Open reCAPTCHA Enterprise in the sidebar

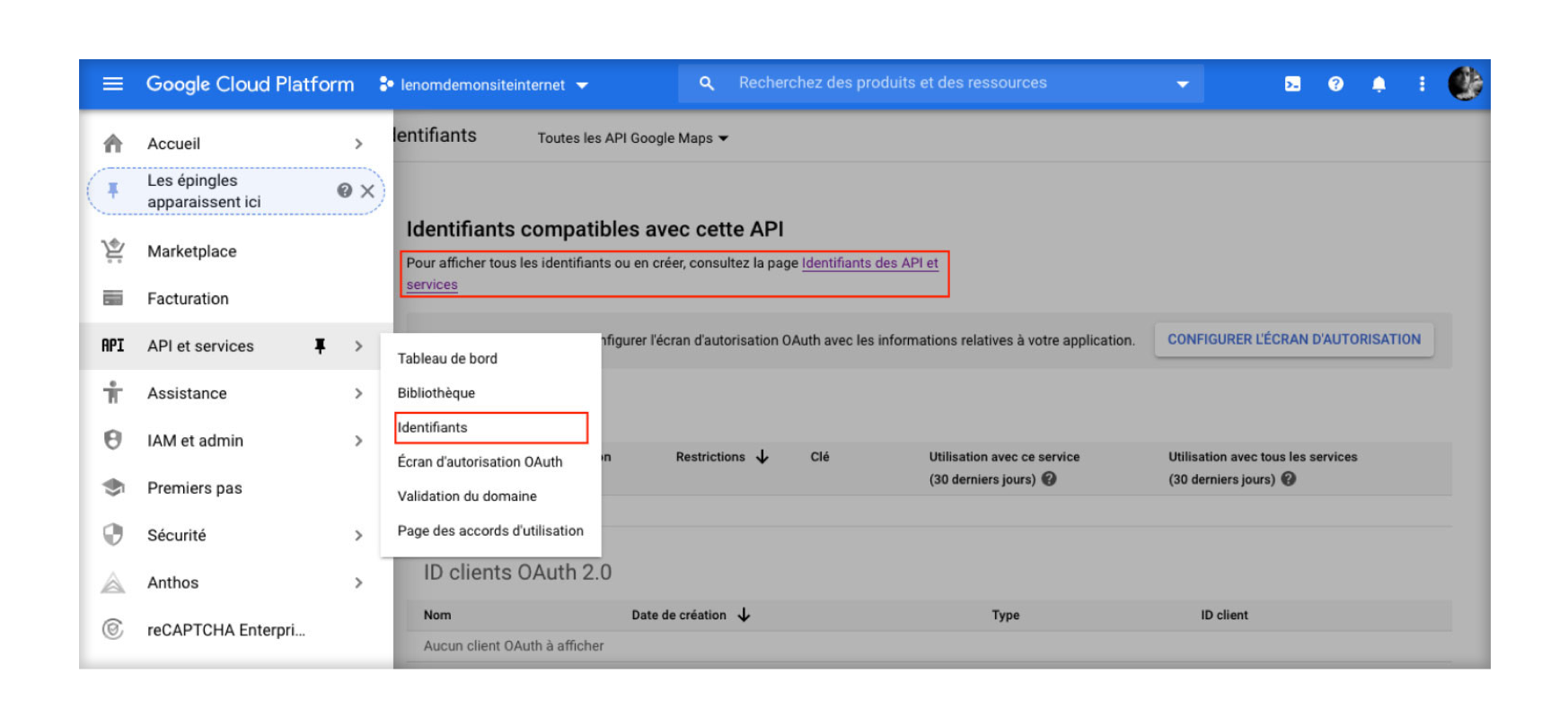[x=226, y=630]
